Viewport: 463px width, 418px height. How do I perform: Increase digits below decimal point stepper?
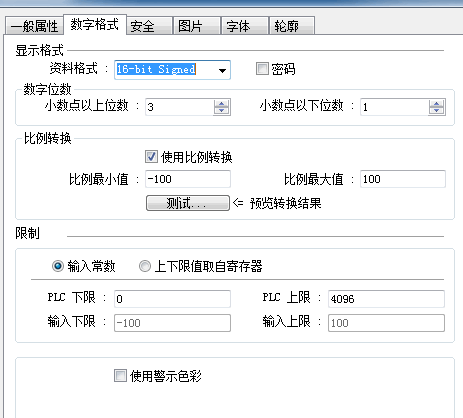[437, 103]
